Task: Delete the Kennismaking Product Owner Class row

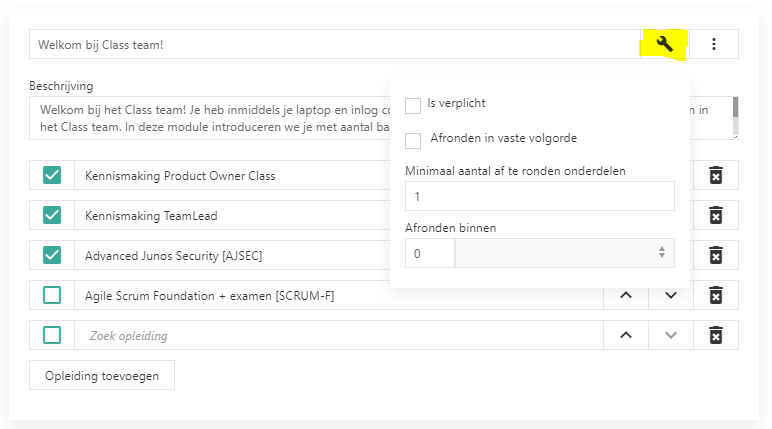Action: [716, 176]
